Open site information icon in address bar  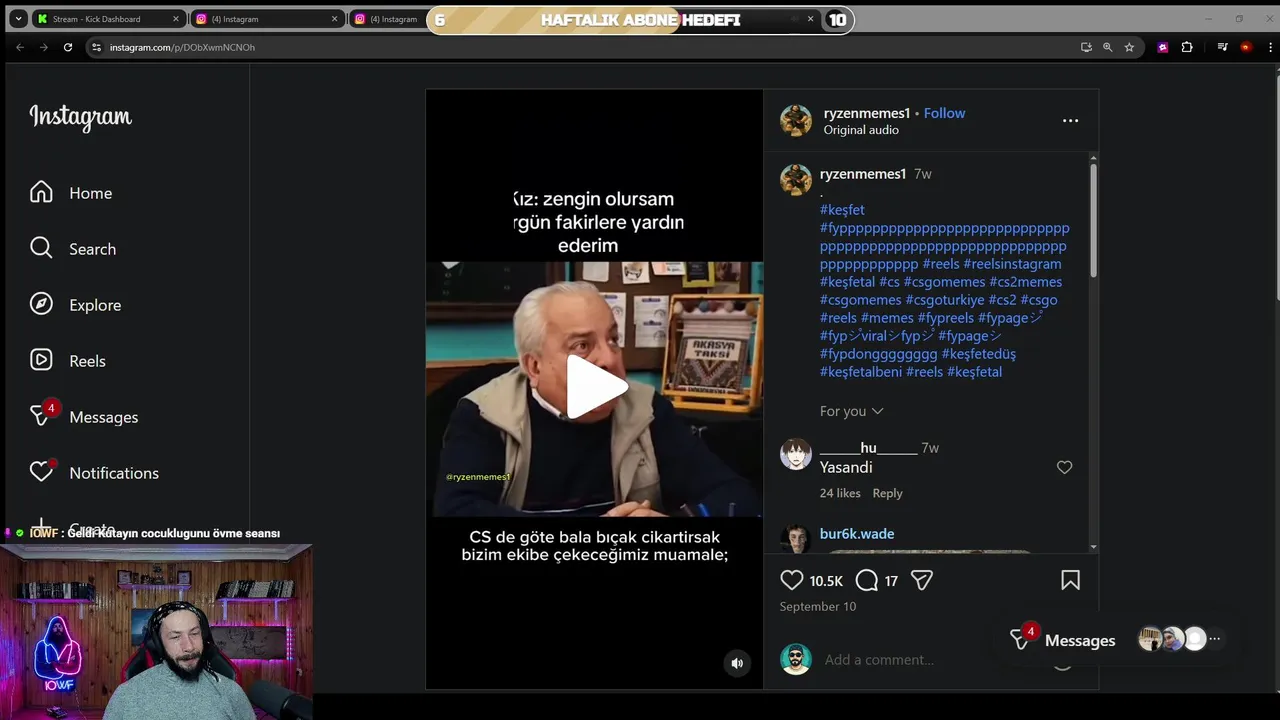(96, 47)
